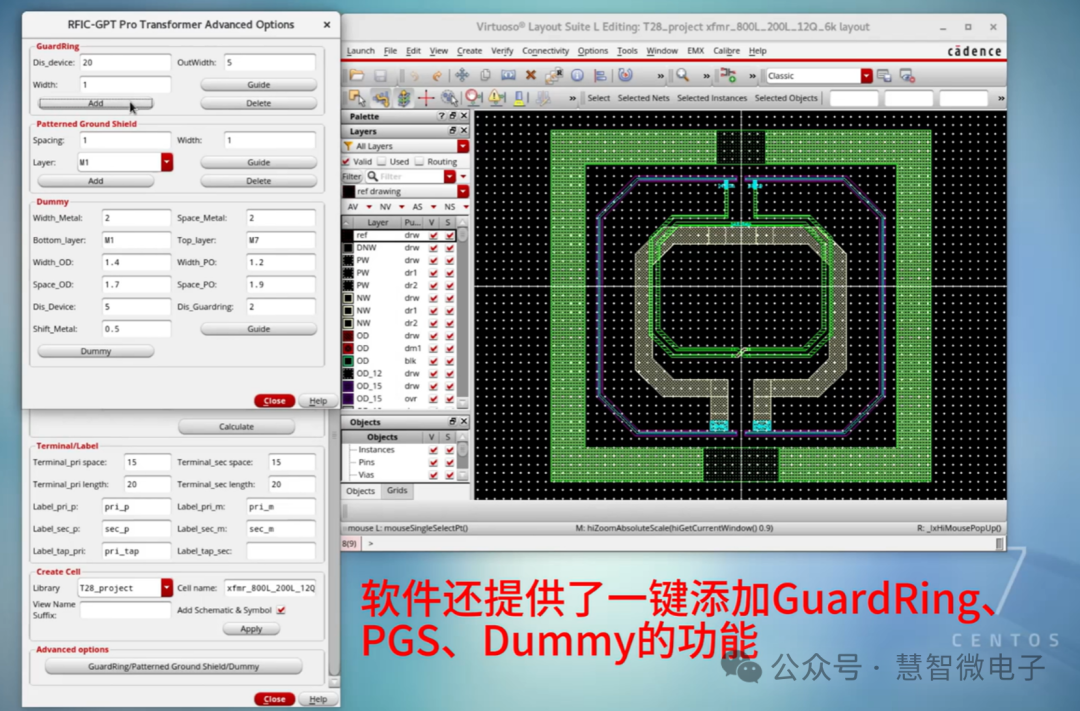Screen dimensions: 1080x711
Task: Click the save workspace icon beside Classic
Action: click(x=884, y=75)
